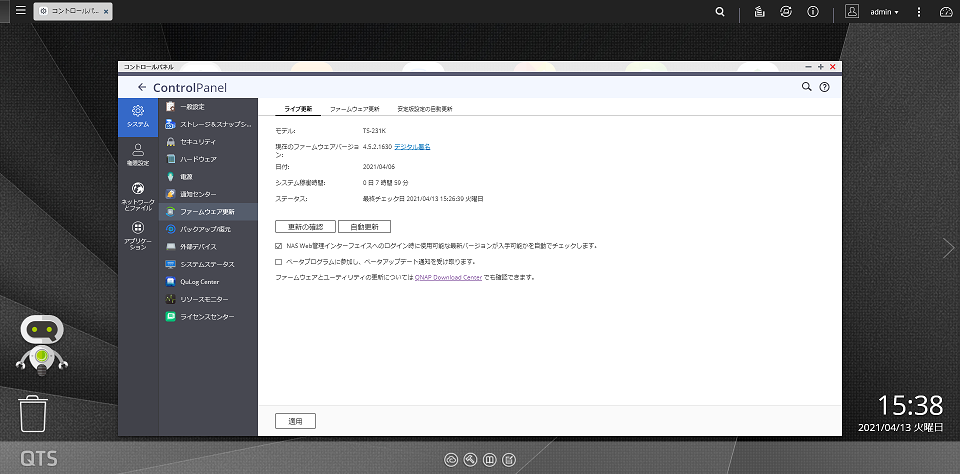Open ネットワークとファイル category
This screenshot has width=960, height=474.
point(138,197)
